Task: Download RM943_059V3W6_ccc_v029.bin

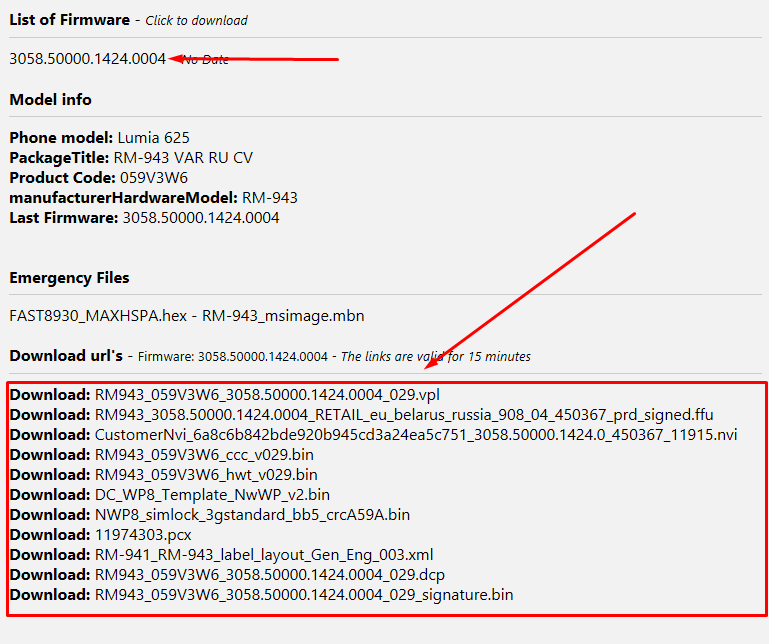Action: pos(205,454)
